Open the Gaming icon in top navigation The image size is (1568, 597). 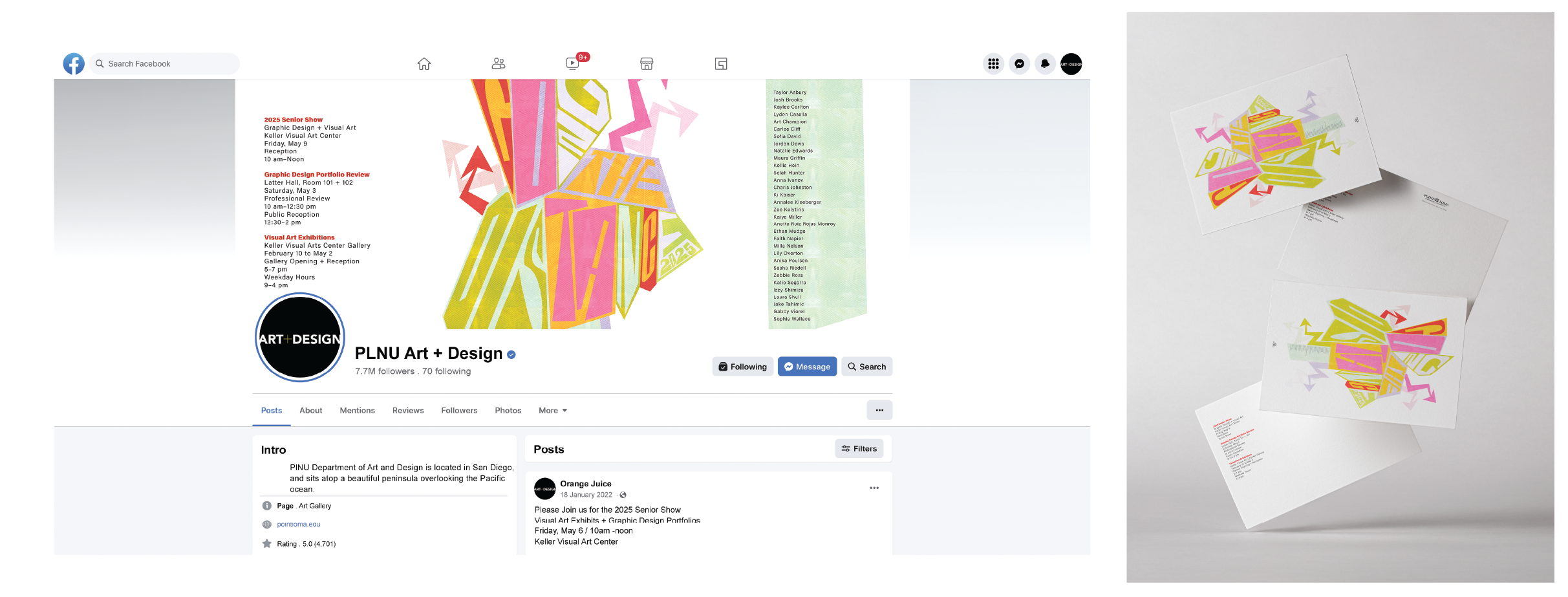(x=721, y=63)
